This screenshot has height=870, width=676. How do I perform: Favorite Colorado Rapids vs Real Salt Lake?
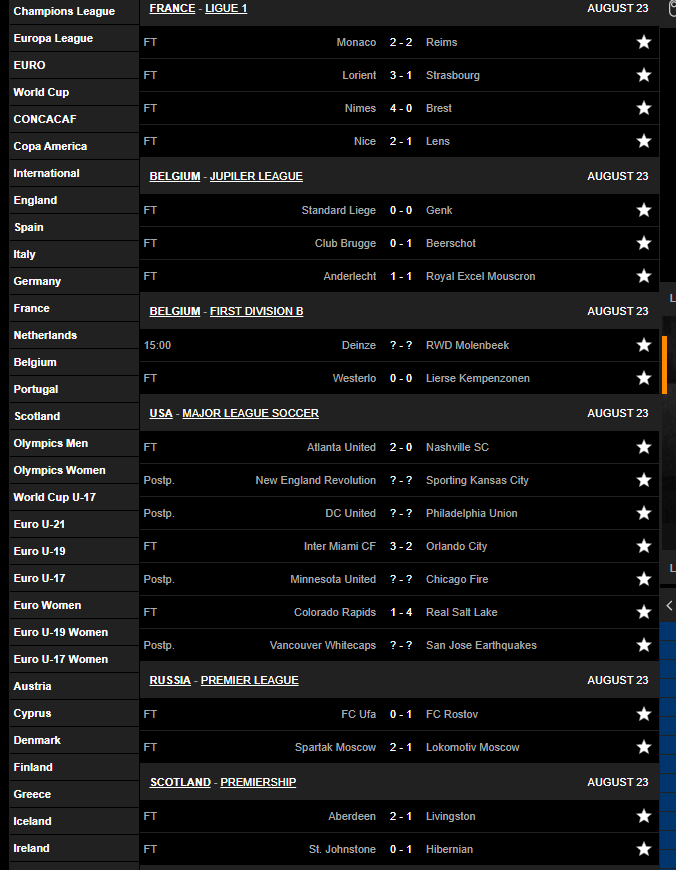tap(644, 612)
